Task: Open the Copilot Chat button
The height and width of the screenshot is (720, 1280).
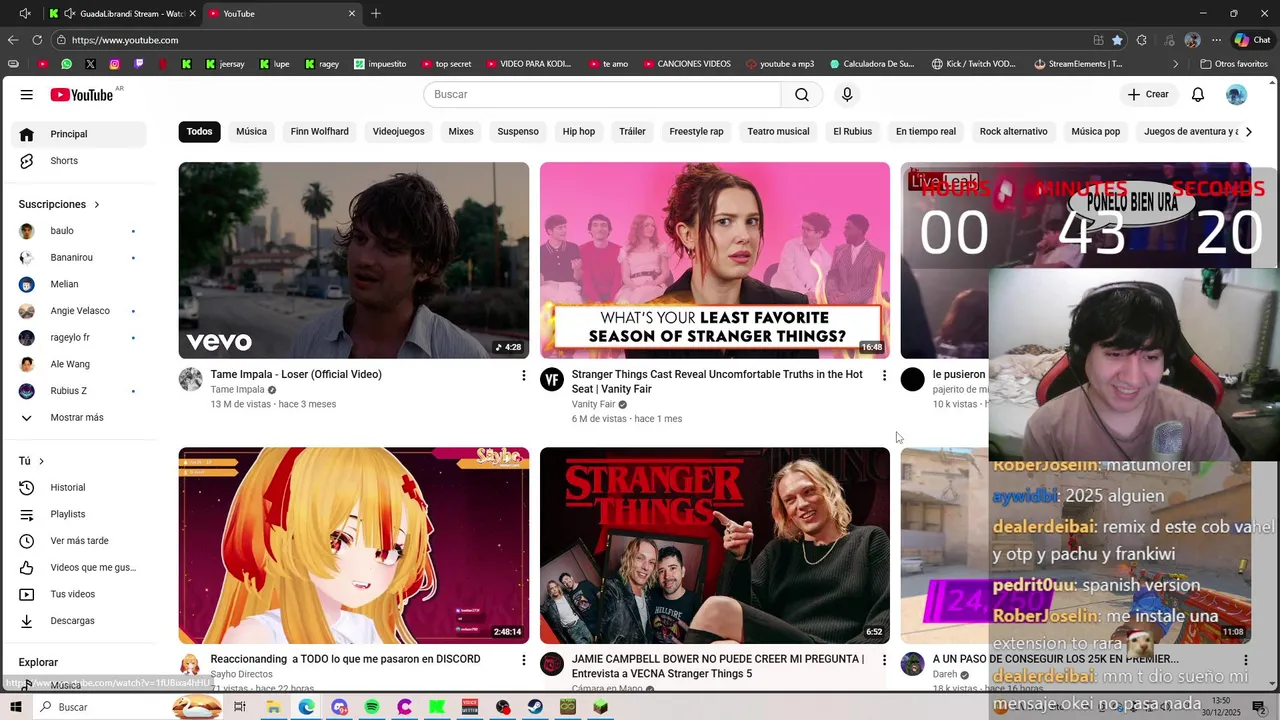Action: coord(1253,40)
